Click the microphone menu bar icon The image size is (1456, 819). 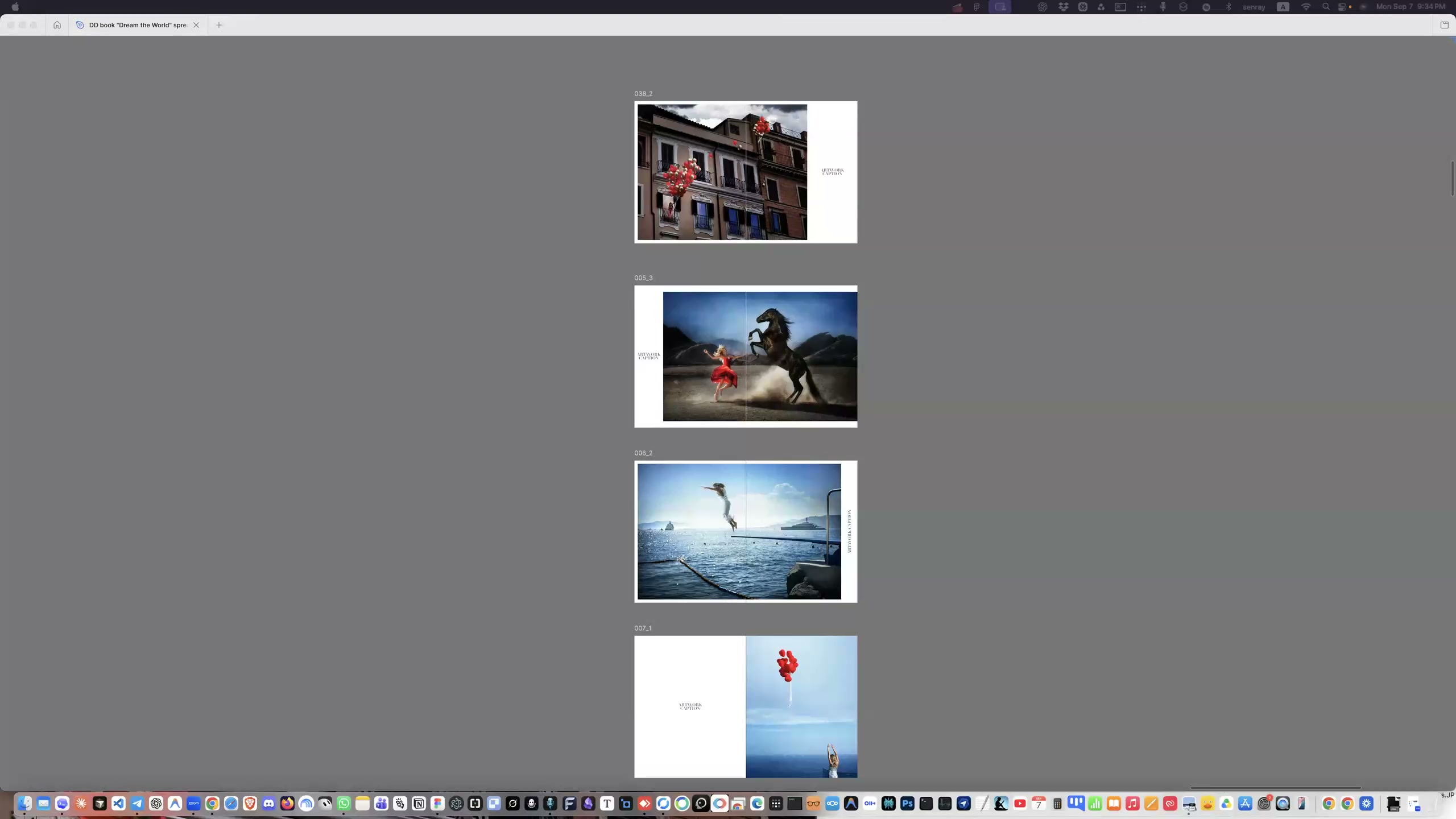click(1163, 7)
